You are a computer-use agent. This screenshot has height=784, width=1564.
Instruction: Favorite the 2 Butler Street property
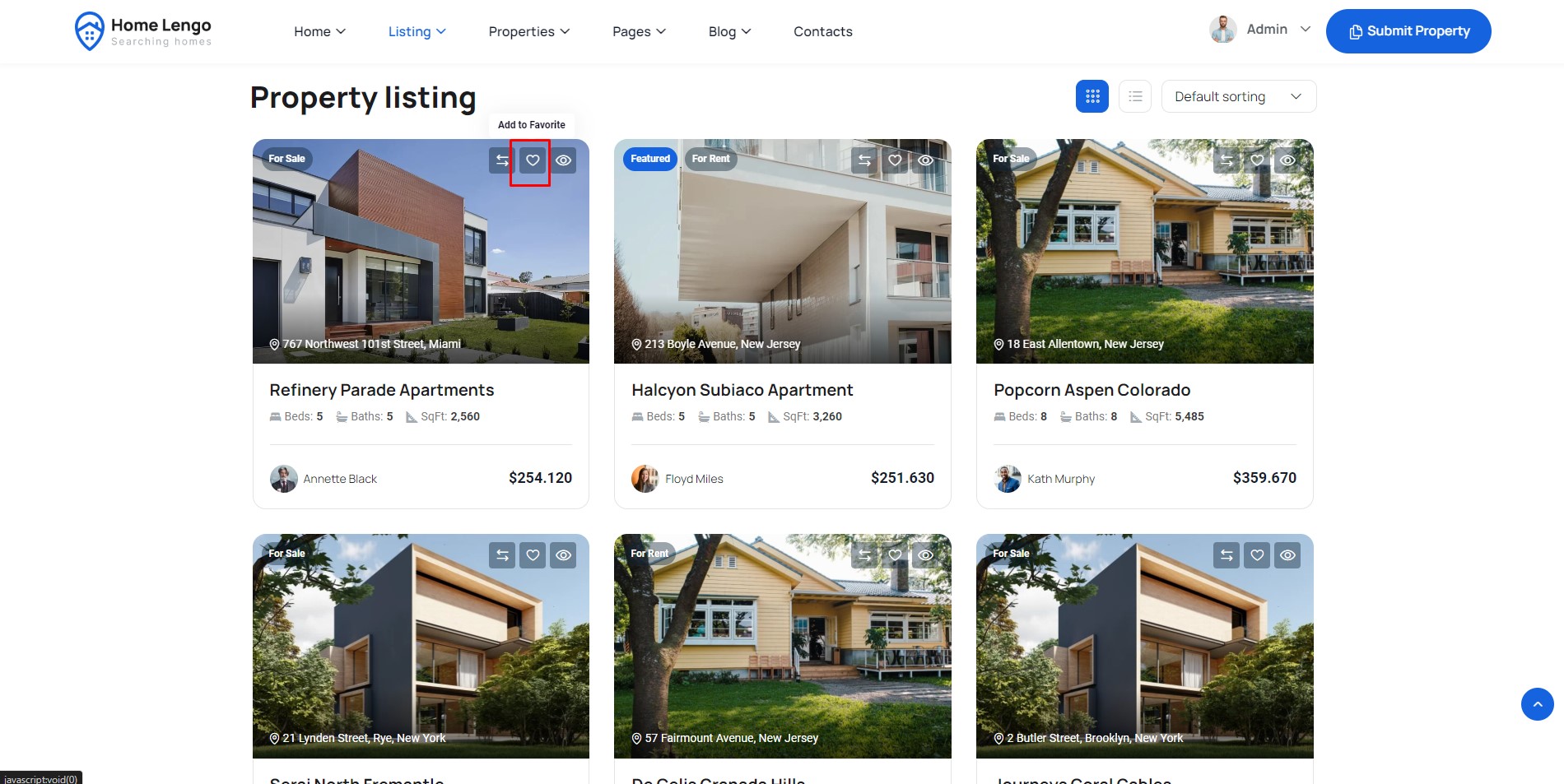tap(1257, 555)
